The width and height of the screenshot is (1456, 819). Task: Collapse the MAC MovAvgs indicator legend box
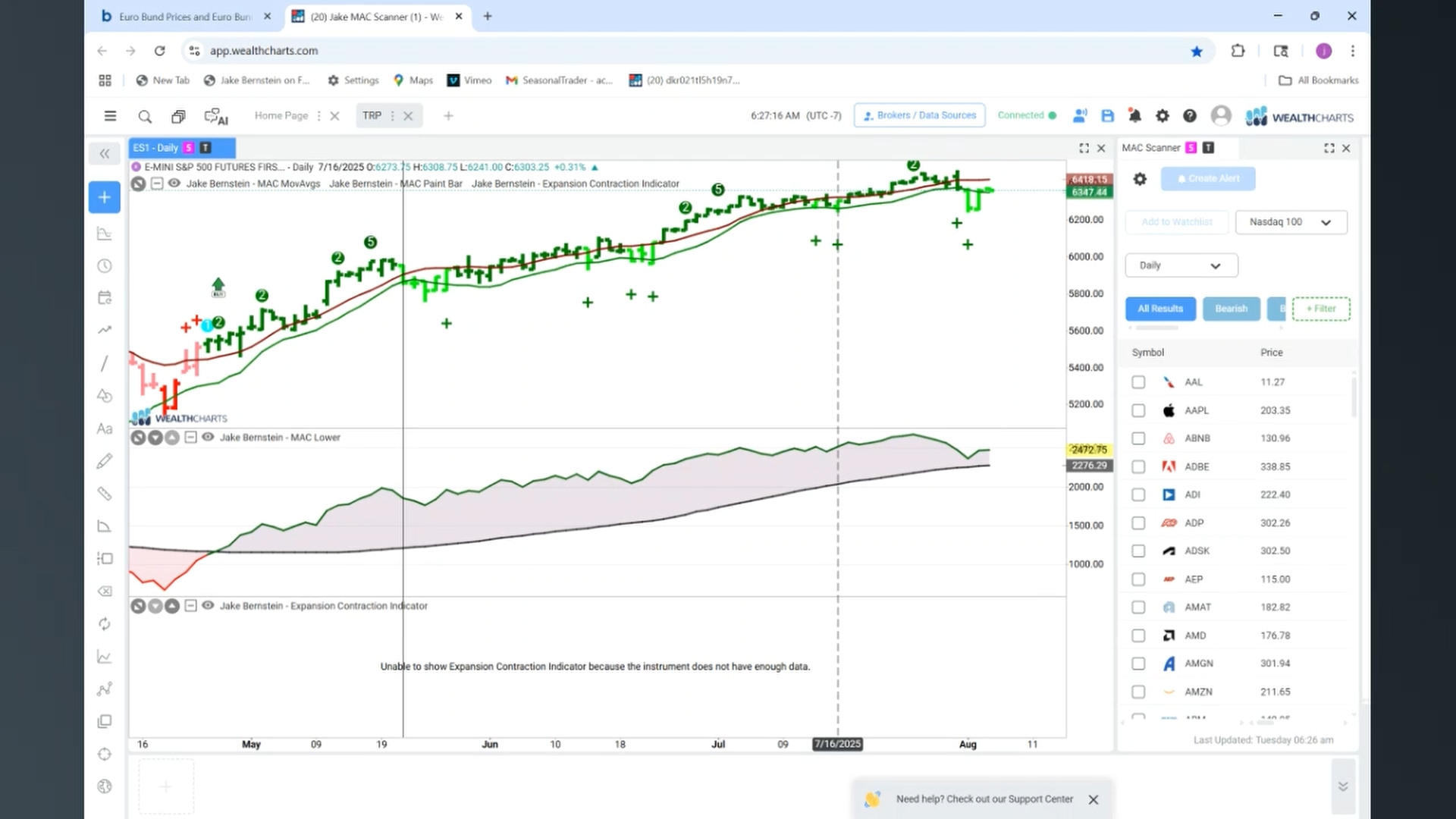coord(156,184)
